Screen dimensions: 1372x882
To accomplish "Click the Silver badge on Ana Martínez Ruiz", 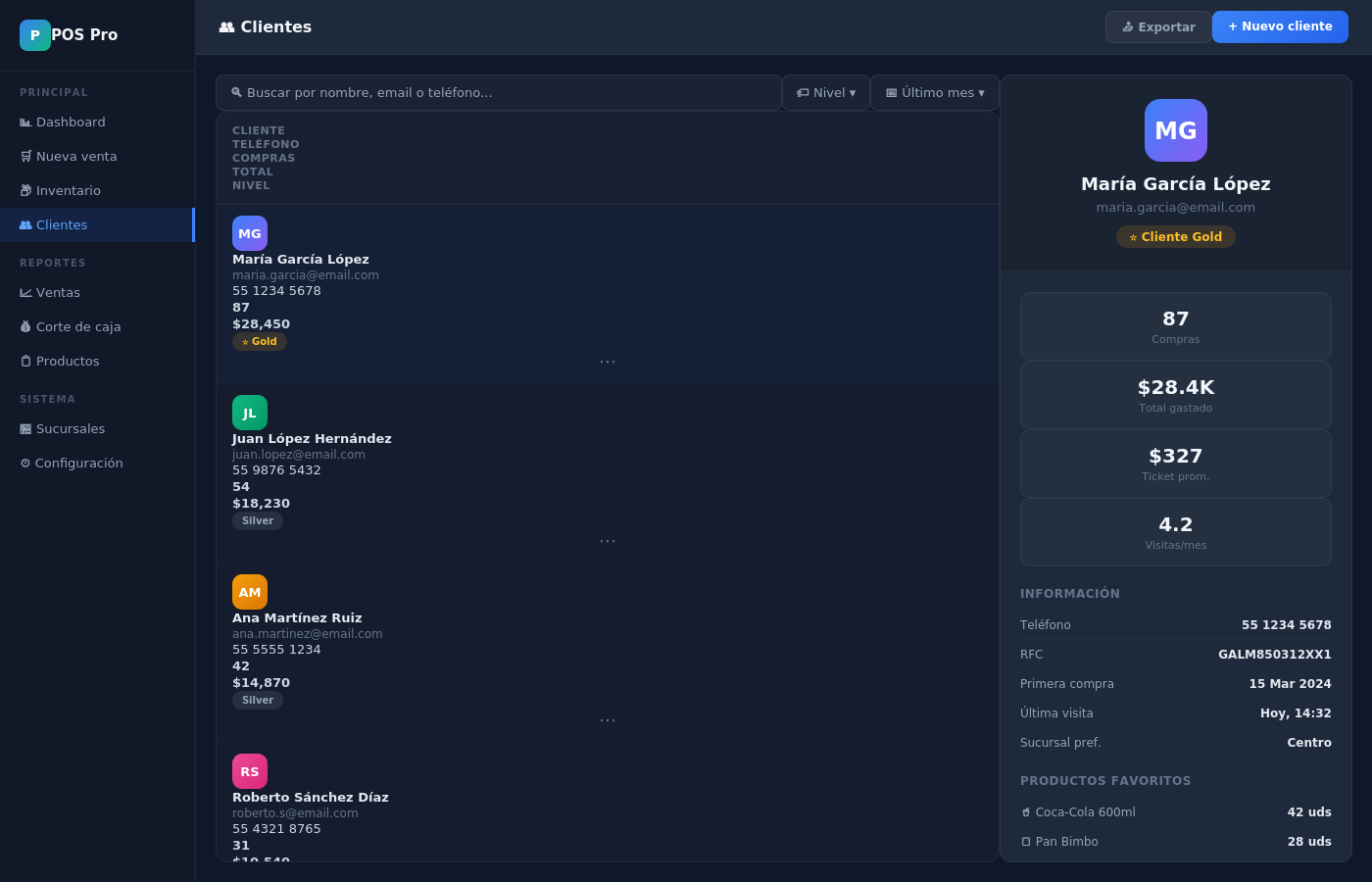I will tap(258, 700).
